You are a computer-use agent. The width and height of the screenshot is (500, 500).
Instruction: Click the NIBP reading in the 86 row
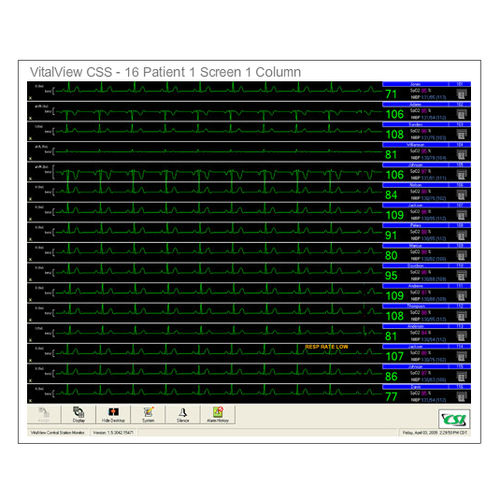click(428, 380)
